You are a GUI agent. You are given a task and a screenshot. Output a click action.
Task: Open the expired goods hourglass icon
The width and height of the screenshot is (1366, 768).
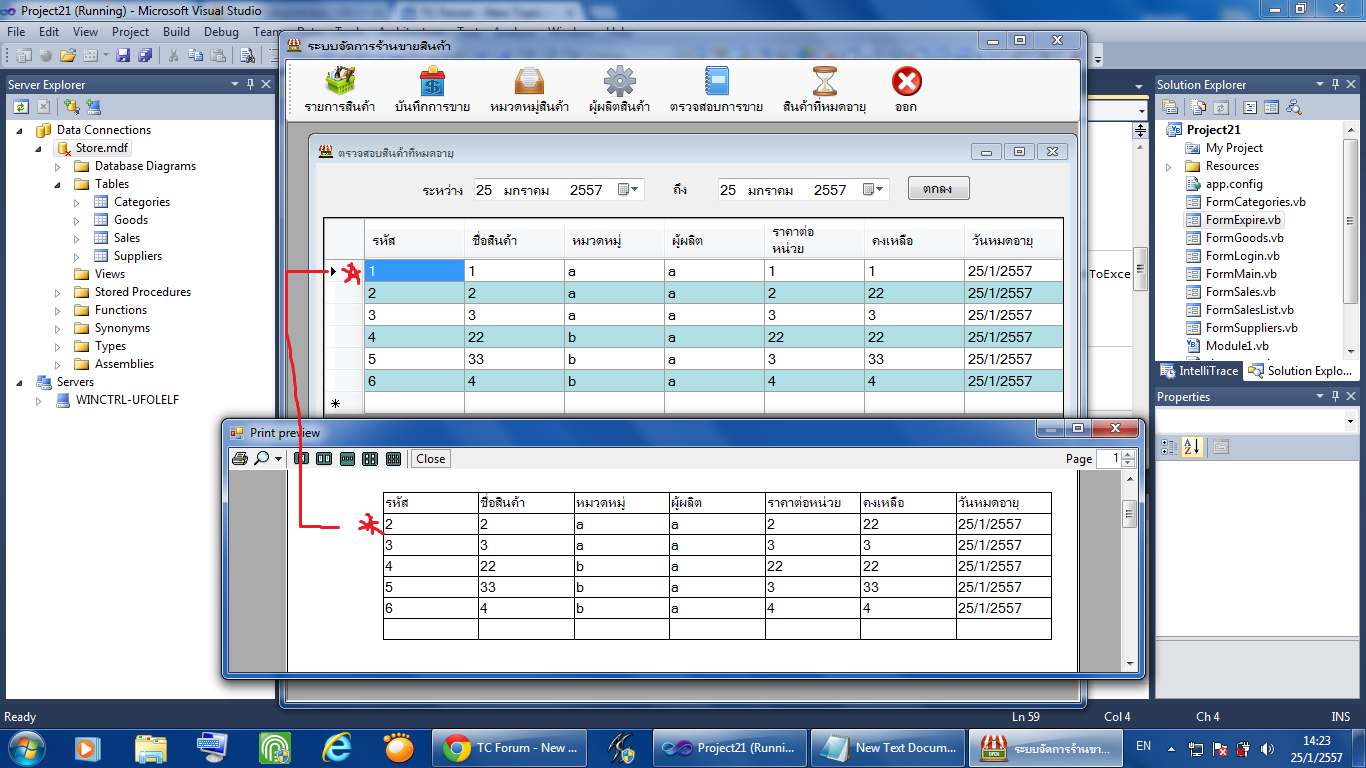824,82
